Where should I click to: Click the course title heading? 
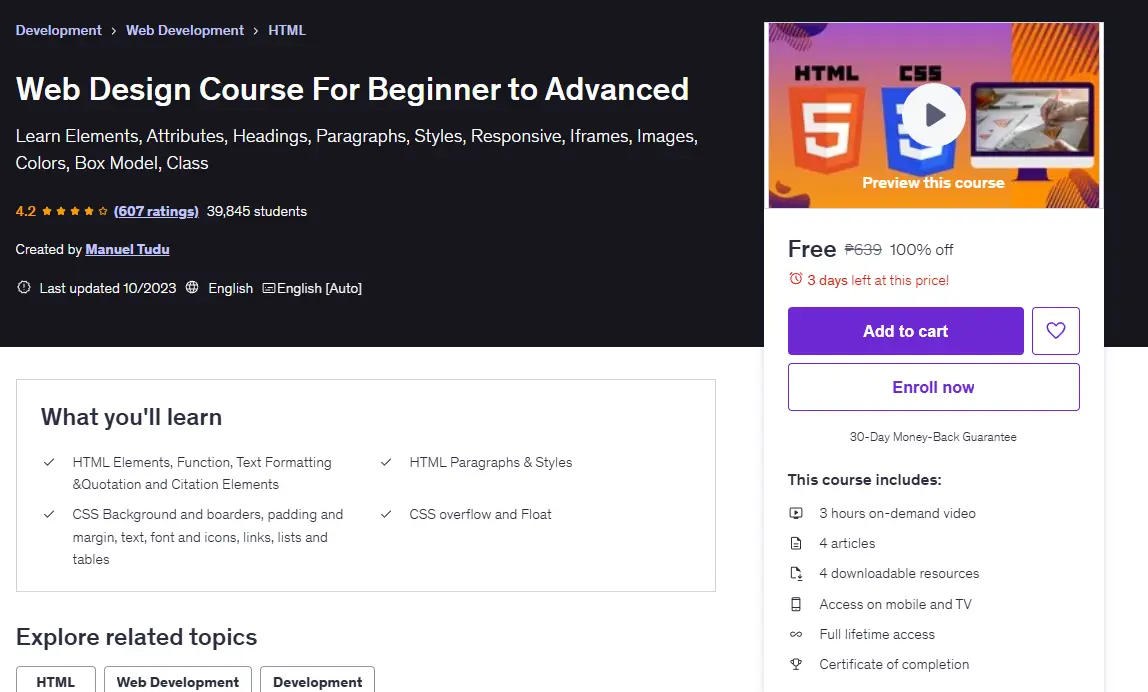[352, 89]
